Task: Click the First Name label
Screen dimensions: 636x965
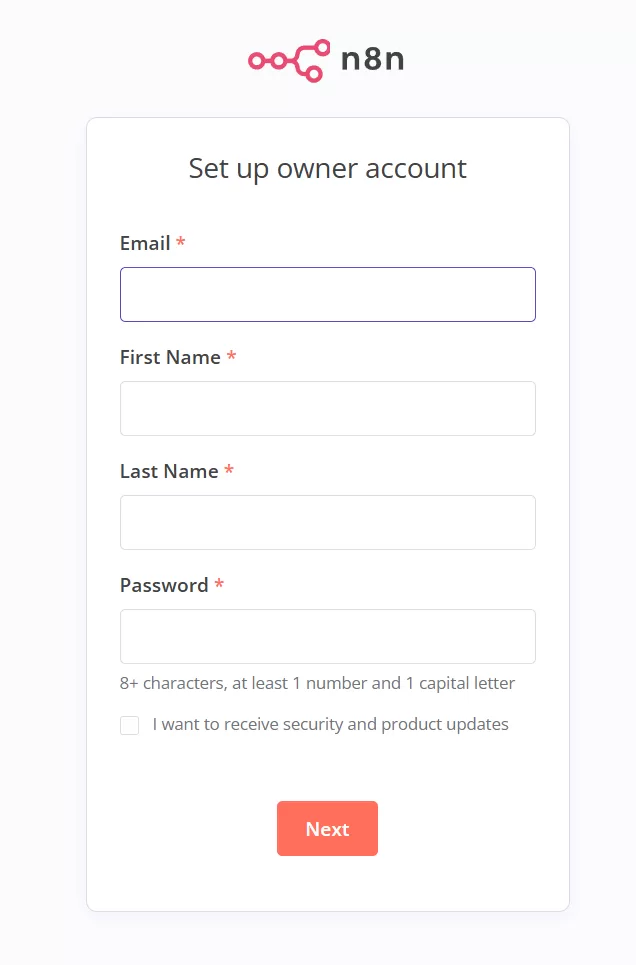Action: (x=170, y=357)
